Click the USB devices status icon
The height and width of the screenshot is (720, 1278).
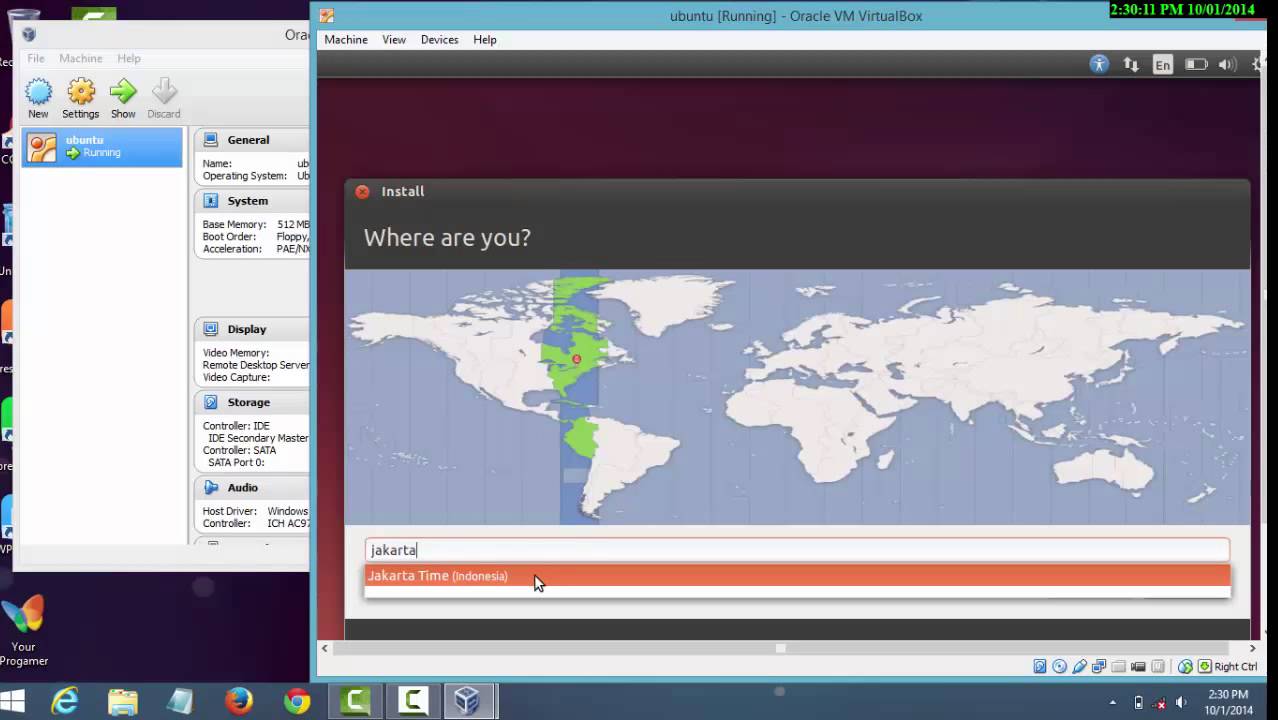1080,667
